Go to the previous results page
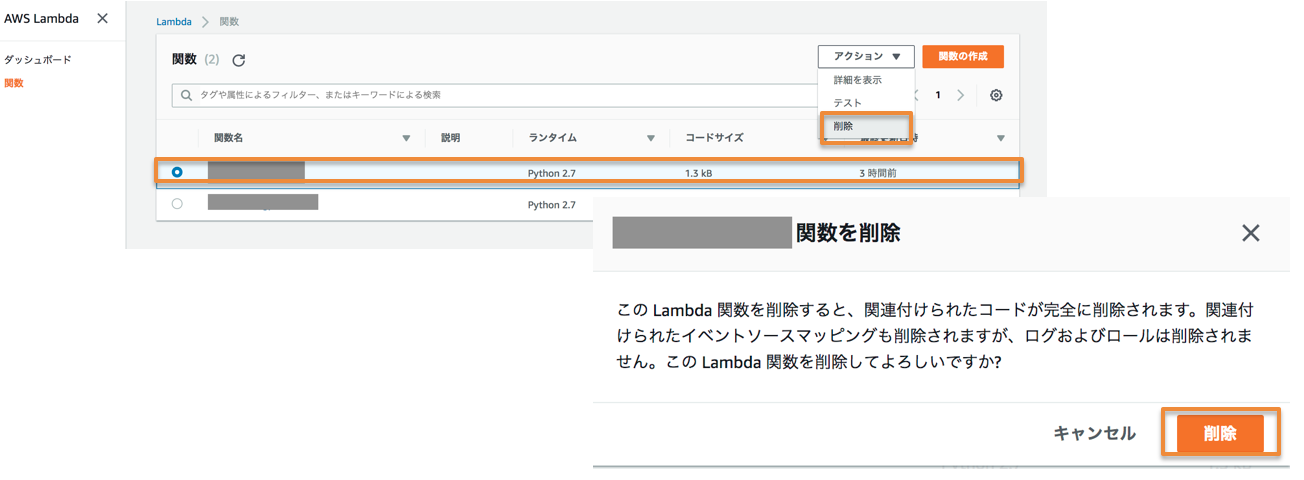The height and width of the screenshot is (480, 1304). [915, 95]
